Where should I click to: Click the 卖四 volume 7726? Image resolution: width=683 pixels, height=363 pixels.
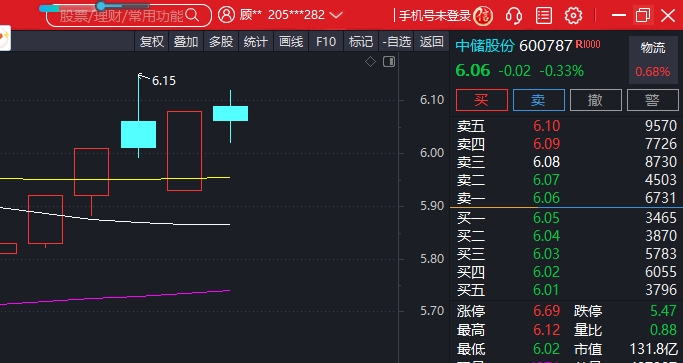(661, 144)
